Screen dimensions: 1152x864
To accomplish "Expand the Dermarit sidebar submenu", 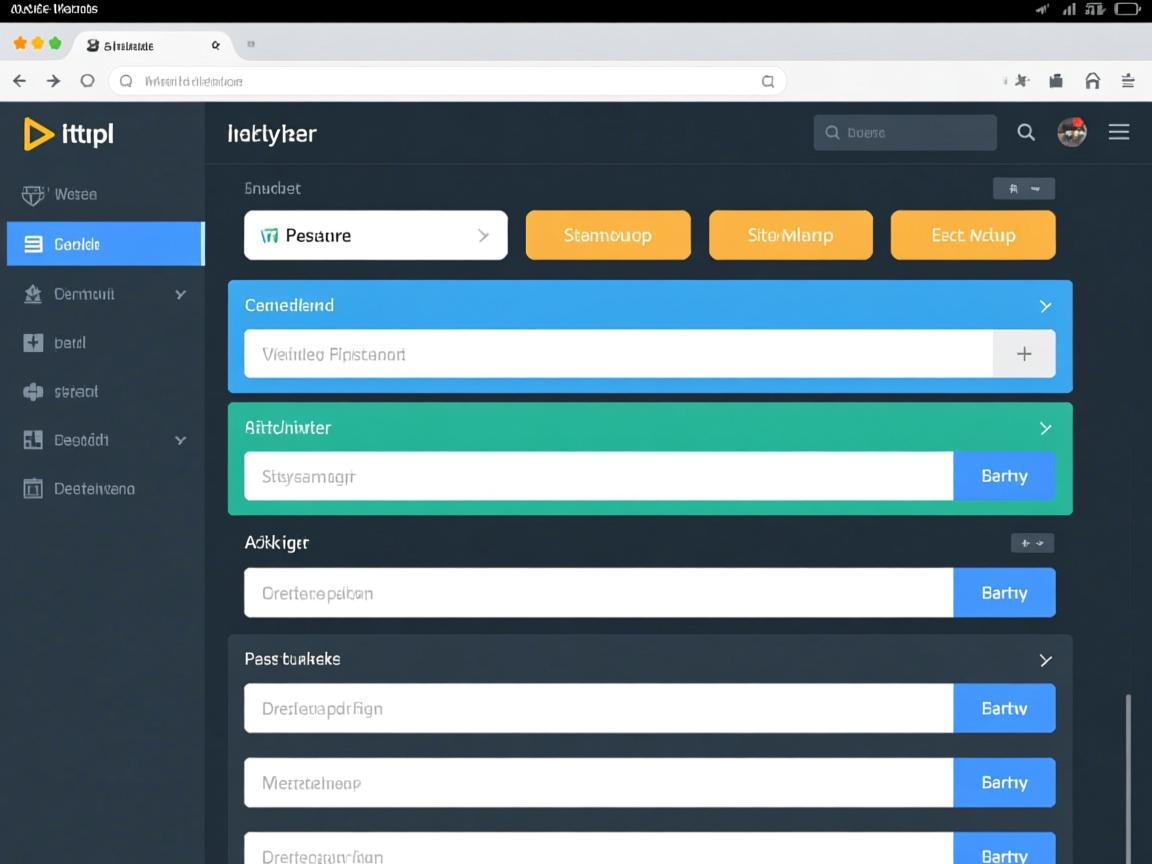I will [180, 294].
